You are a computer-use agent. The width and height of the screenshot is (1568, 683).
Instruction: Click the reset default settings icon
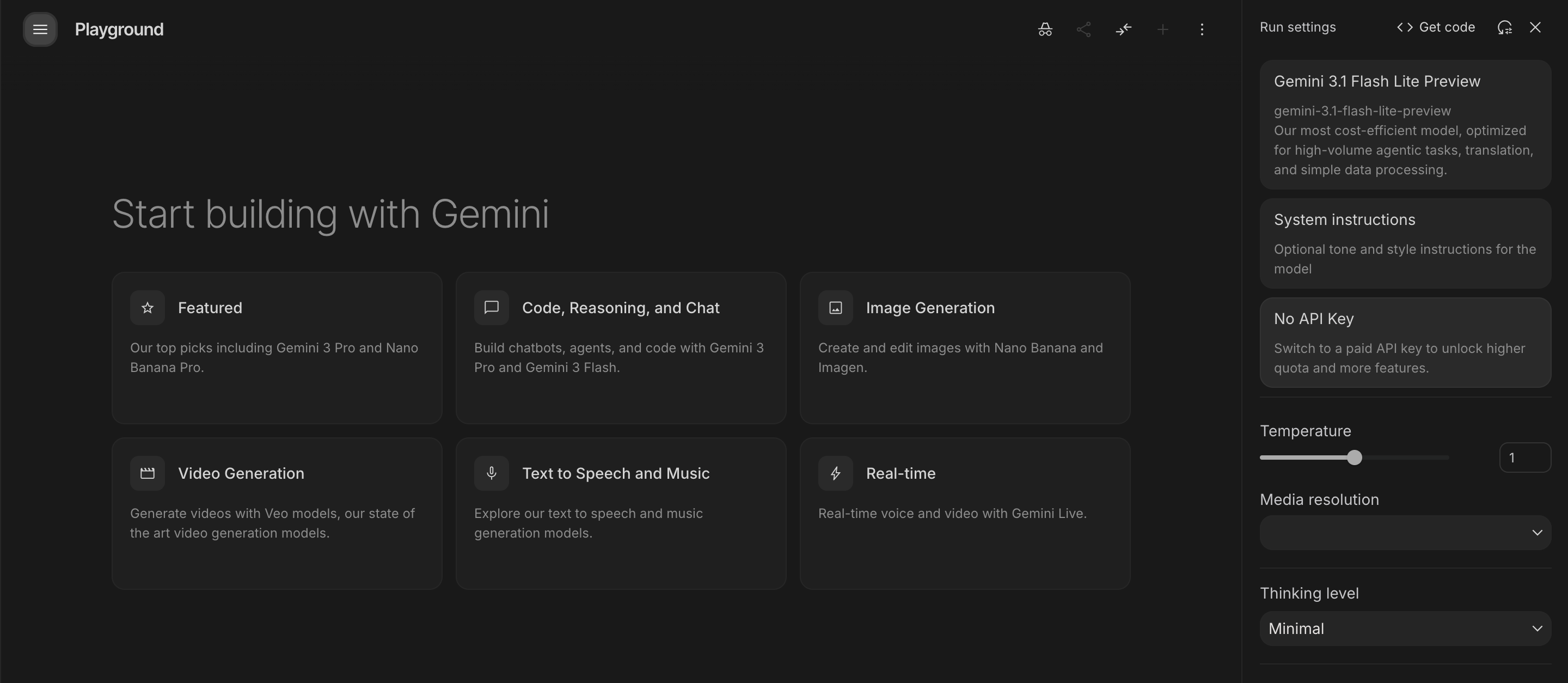[1505, 27]
